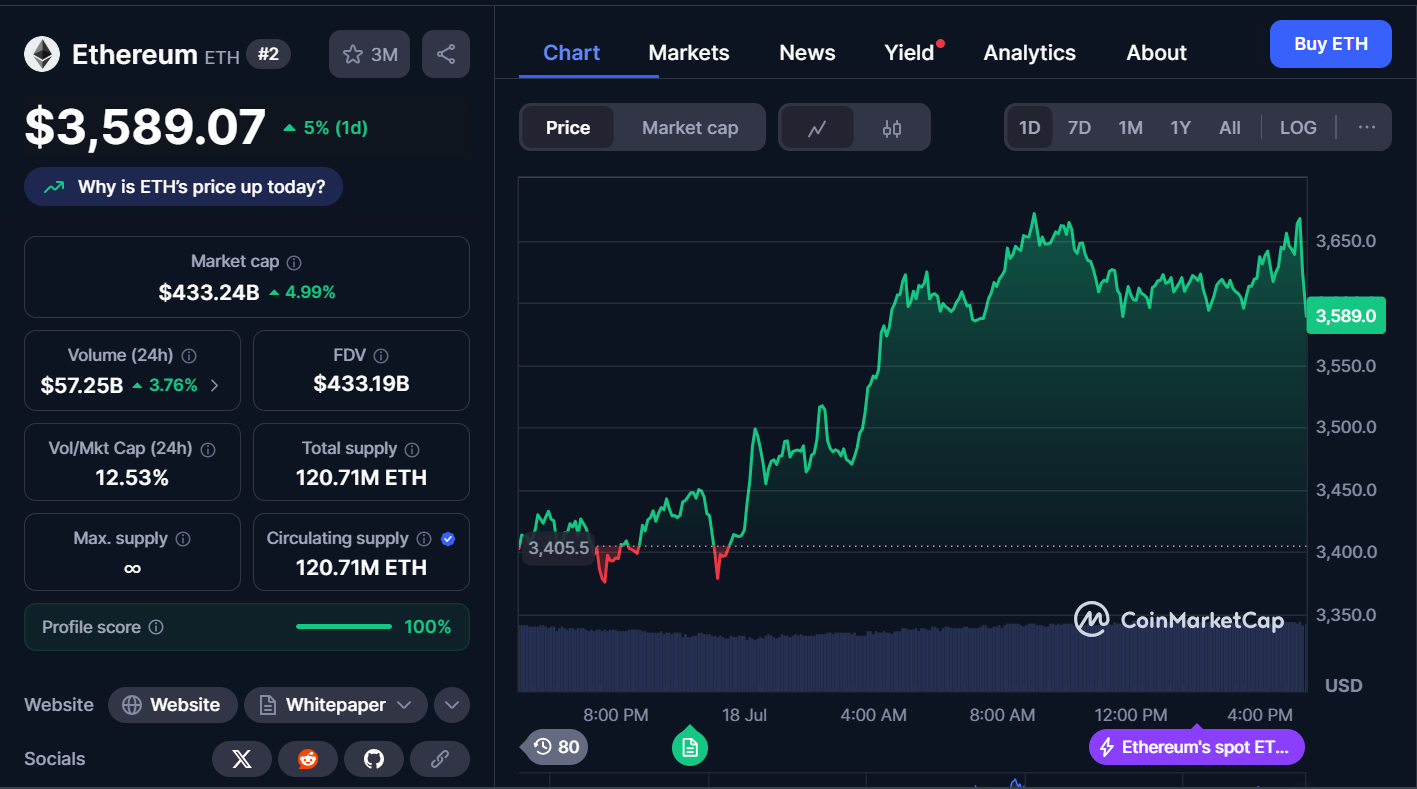
Task: Set chart range to 1D
Action: click(1029, 128)
